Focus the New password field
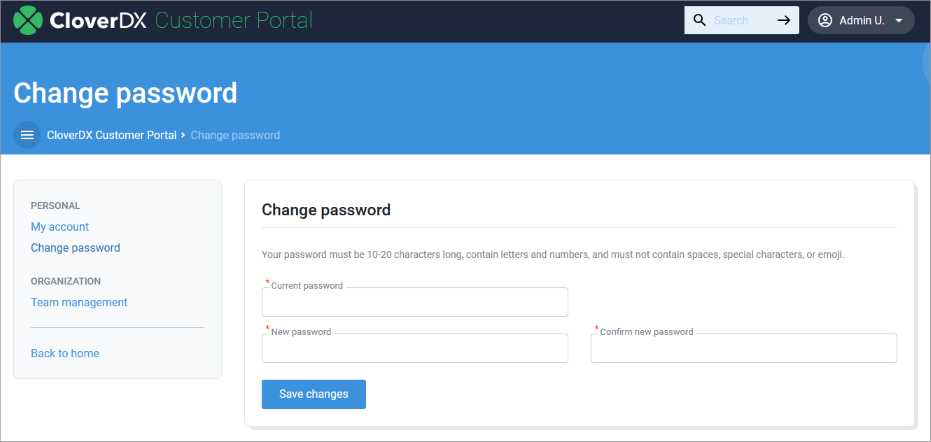The image size is (931, 442). click(x=414, y=348)
